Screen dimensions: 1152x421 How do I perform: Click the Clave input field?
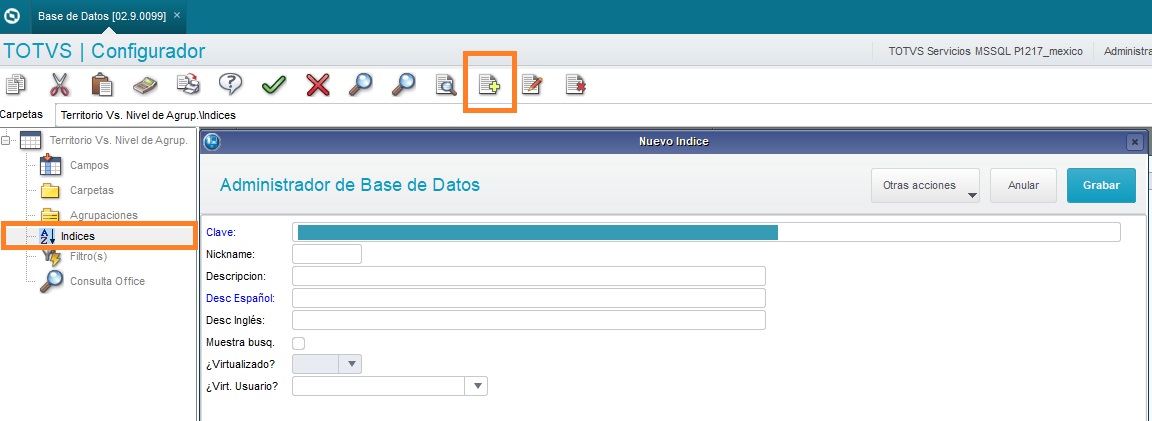click(706, 232)
